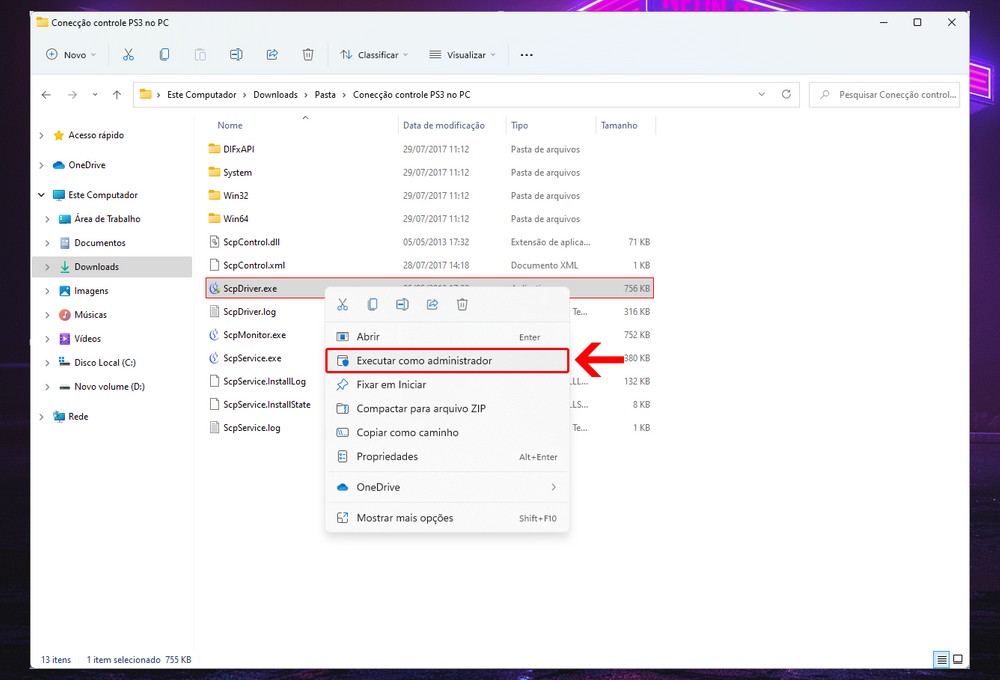Viewport: 1000px width, 680px height.
Task: Select the Win64 folder
Action: pyautogui.click(x=236, y=219)
